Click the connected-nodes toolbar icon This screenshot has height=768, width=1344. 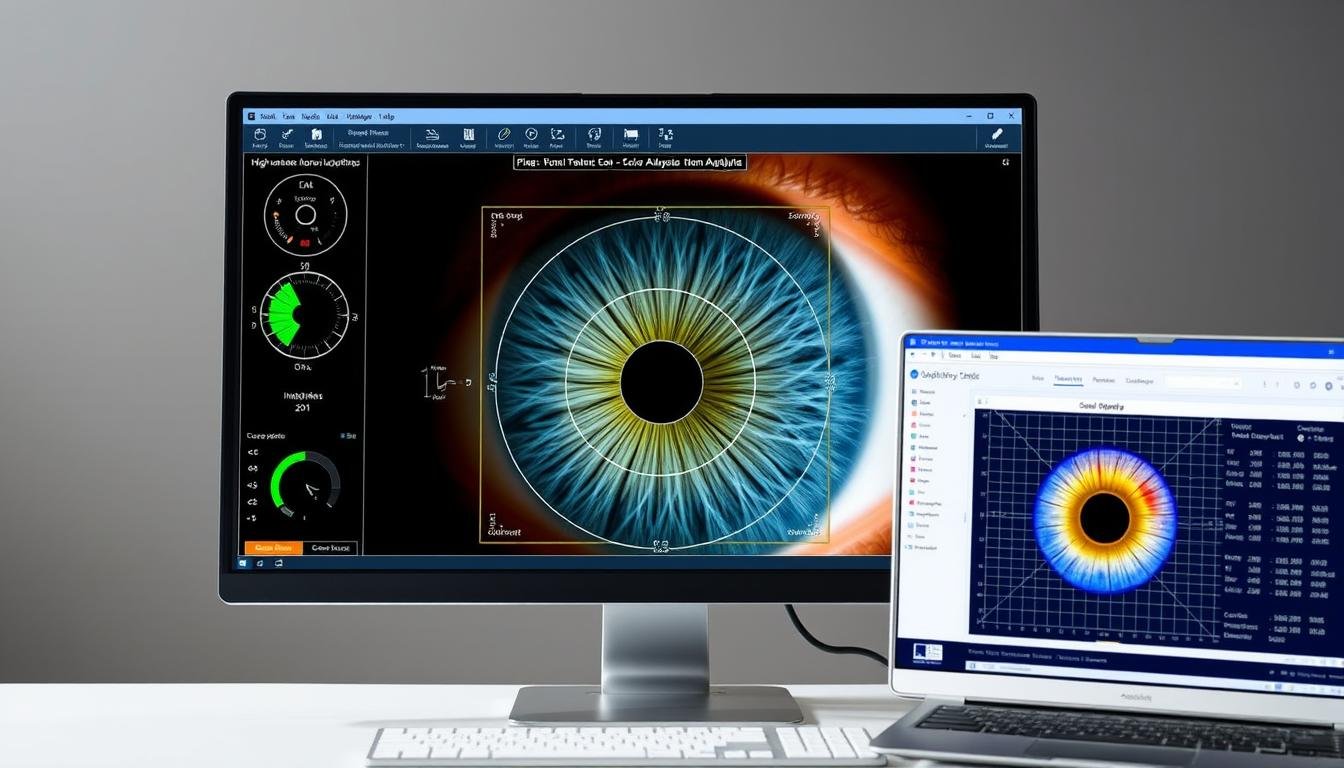pyautogui.click(x=666, y=133)
